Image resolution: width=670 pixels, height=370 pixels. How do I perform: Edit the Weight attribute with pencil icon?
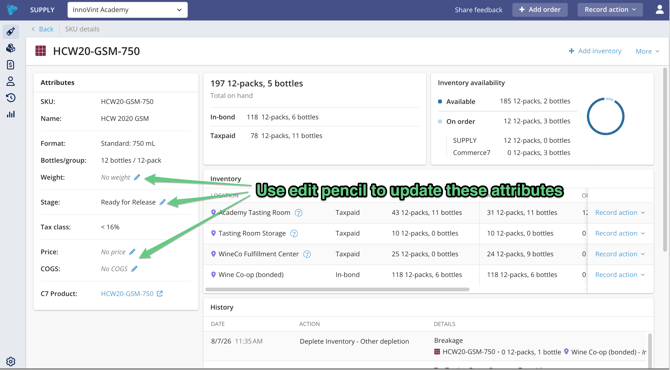point(137,177)
